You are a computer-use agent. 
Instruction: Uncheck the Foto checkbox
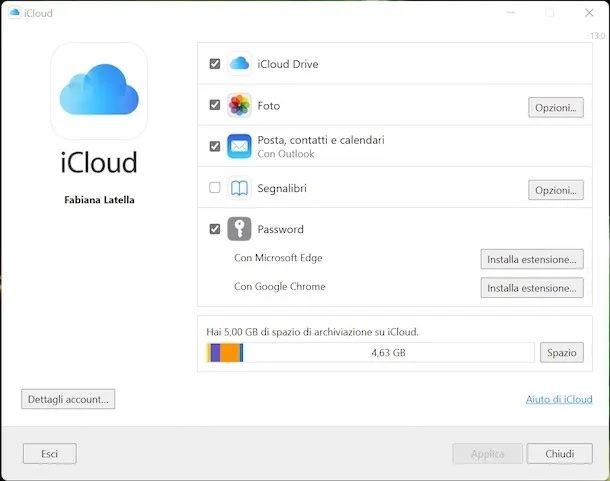pyautogui.click(x=215, y=105)
